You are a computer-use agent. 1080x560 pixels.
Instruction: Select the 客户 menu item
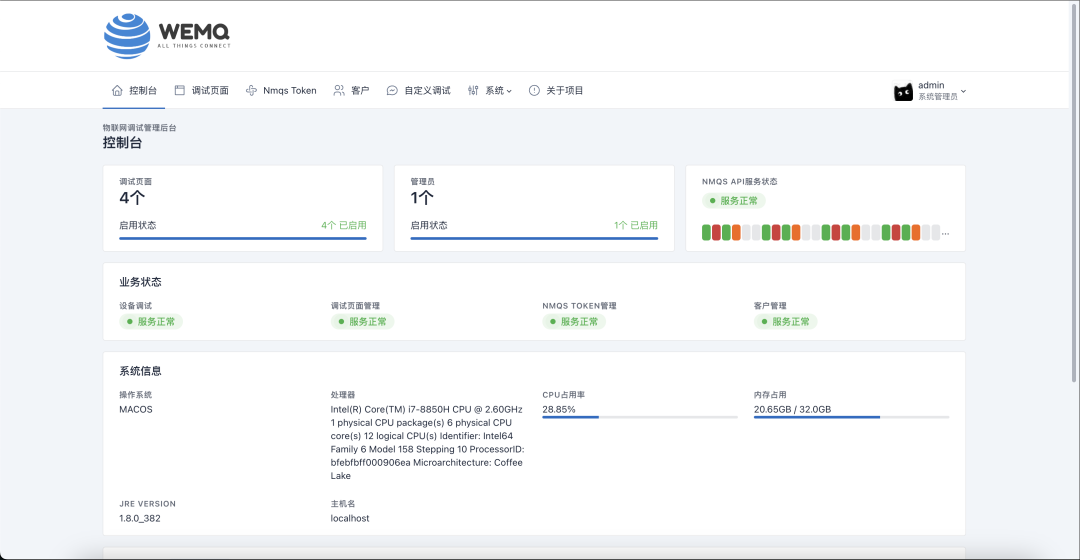click(x=351, y=90)
